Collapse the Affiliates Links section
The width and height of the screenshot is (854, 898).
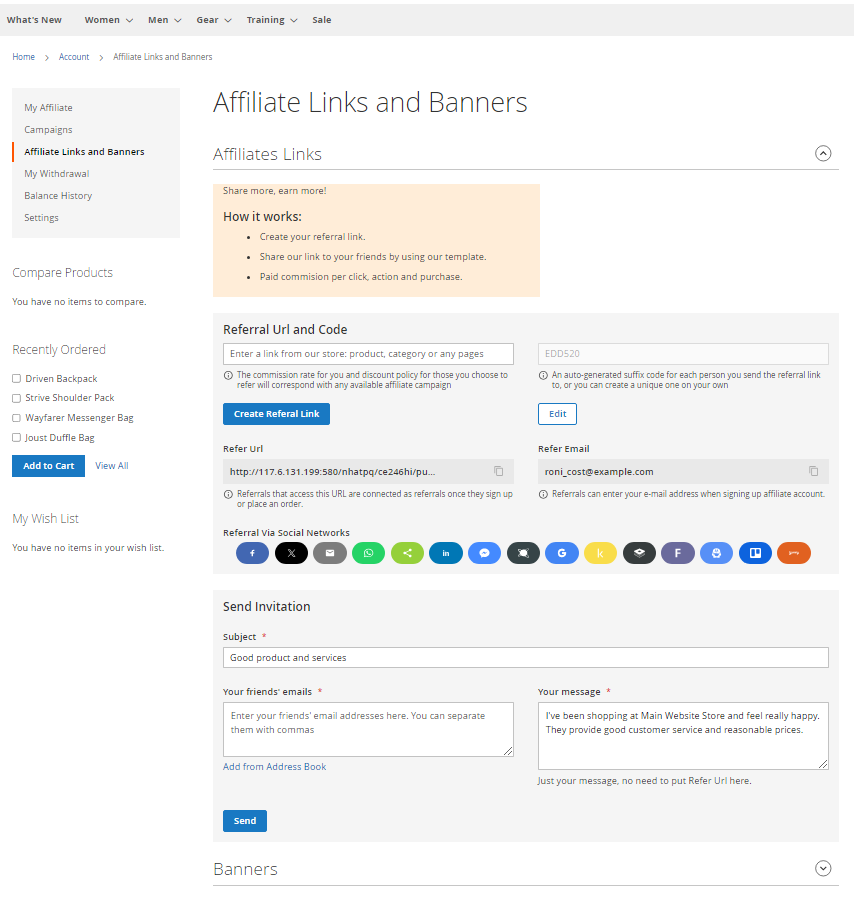823,154
